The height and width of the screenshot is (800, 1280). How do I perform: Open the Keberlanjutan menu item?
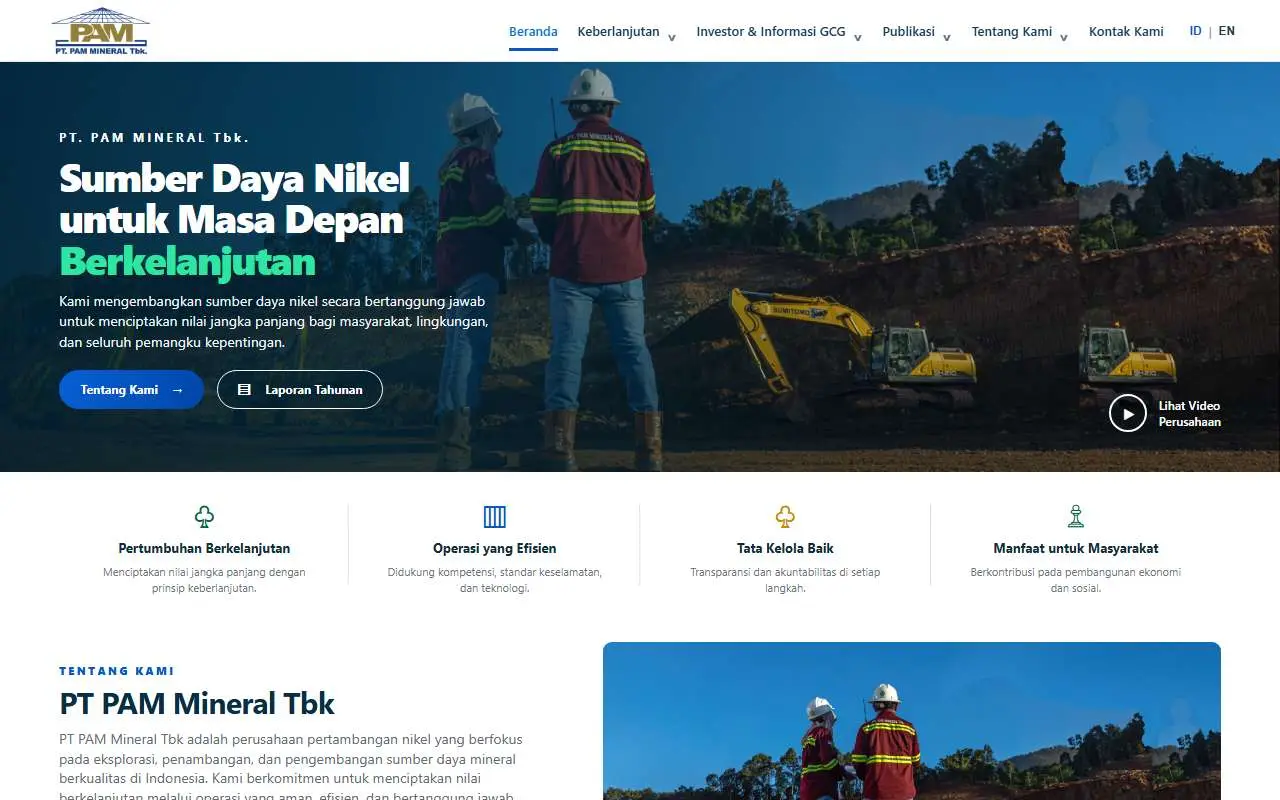(x=618, y=31)
